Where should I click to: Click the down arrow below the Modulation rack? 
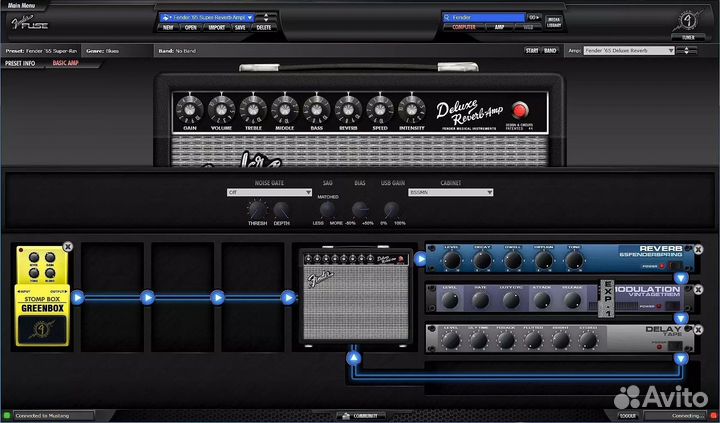[681, 318]
